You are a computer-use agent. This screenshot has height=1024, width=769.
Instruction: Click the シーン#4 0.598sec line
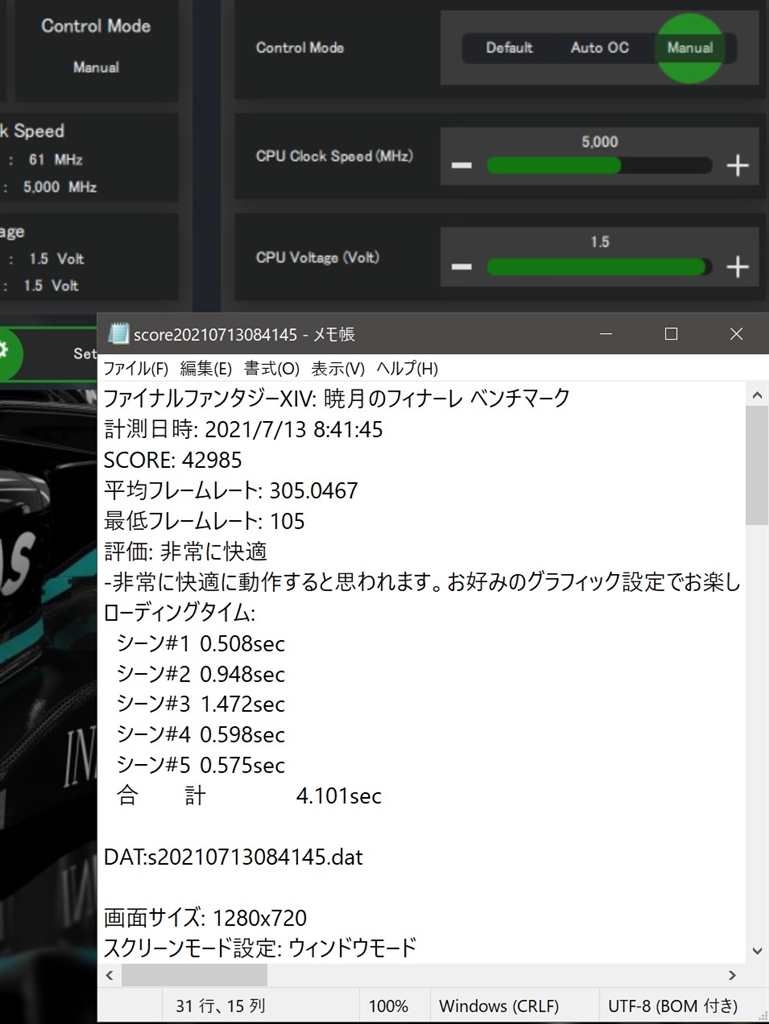(201, 735)
